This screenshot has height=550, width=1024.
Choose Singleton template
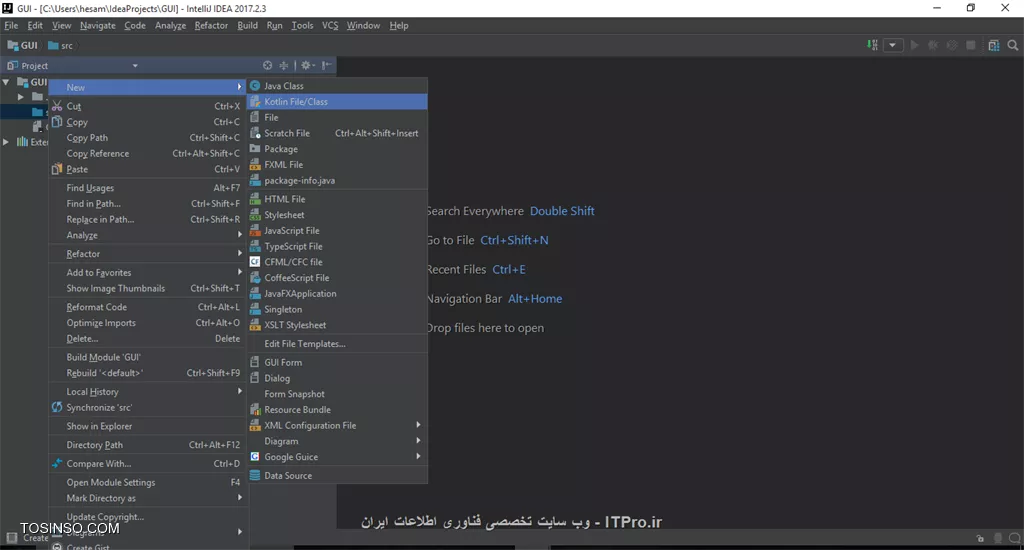coord(337,309)
